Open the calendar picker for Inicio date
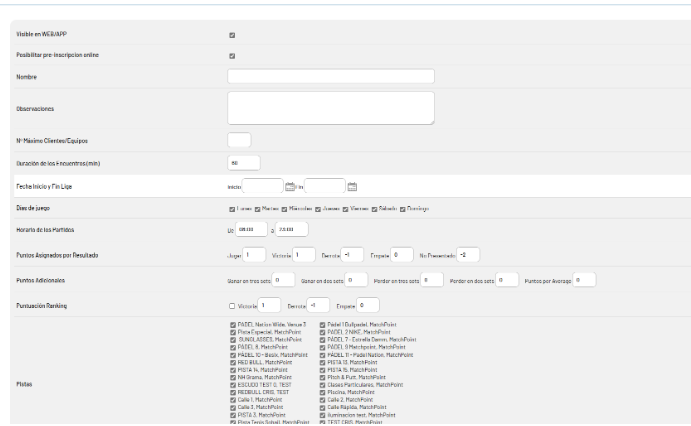 click(x=290, y=187)
